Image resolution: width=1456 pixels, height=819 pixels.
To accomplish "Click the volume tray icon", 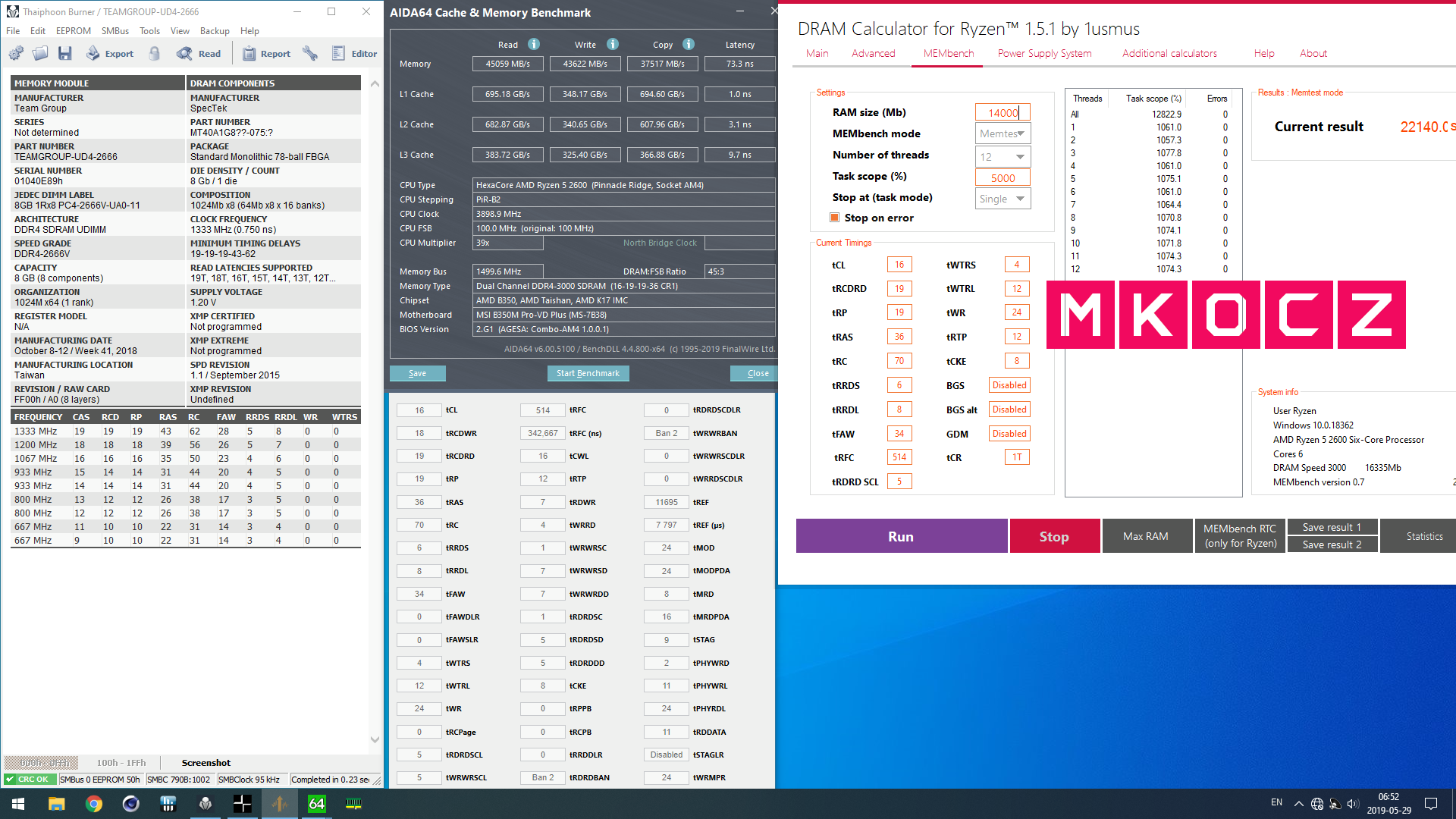I will [1353, 804].
